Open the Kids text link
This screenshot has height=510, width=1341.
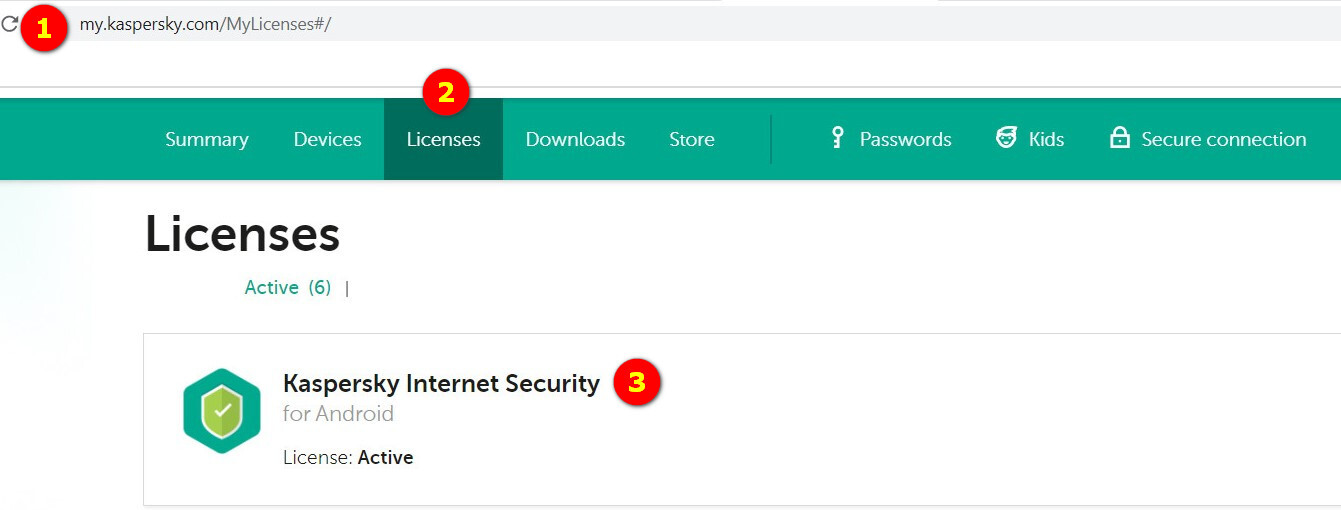point(1046,140)
